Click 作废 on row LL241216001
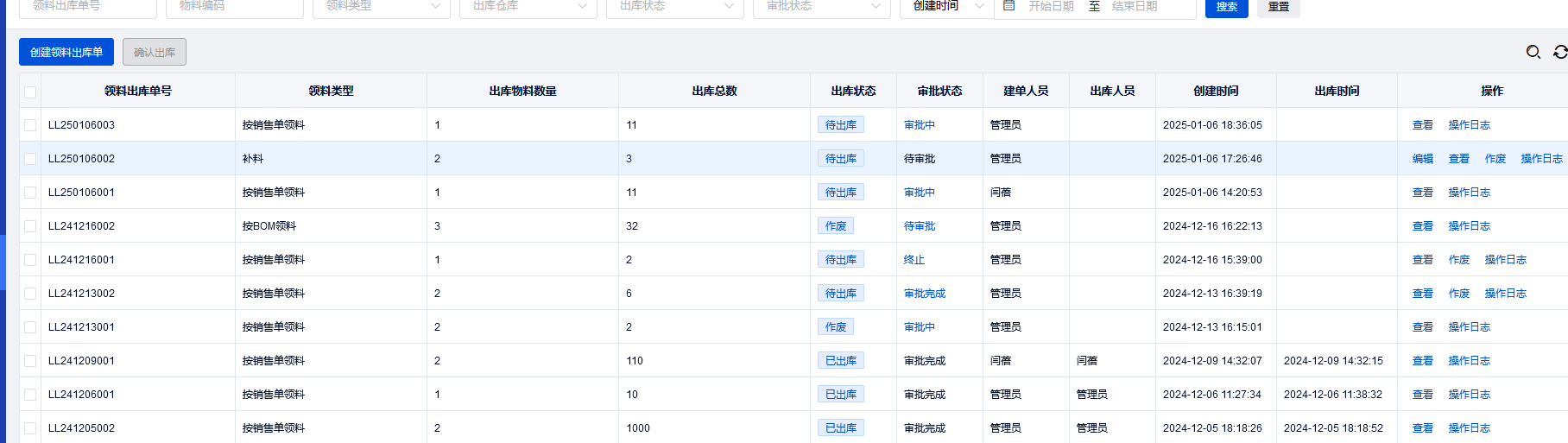The width and height of the screenshot is (1568, 443). click(x=1458, y=260)
